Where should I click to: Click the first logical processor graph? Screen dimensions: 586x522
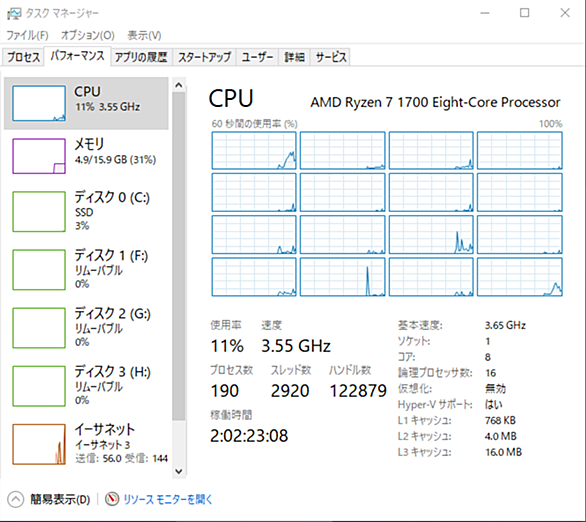coord(254,151)
